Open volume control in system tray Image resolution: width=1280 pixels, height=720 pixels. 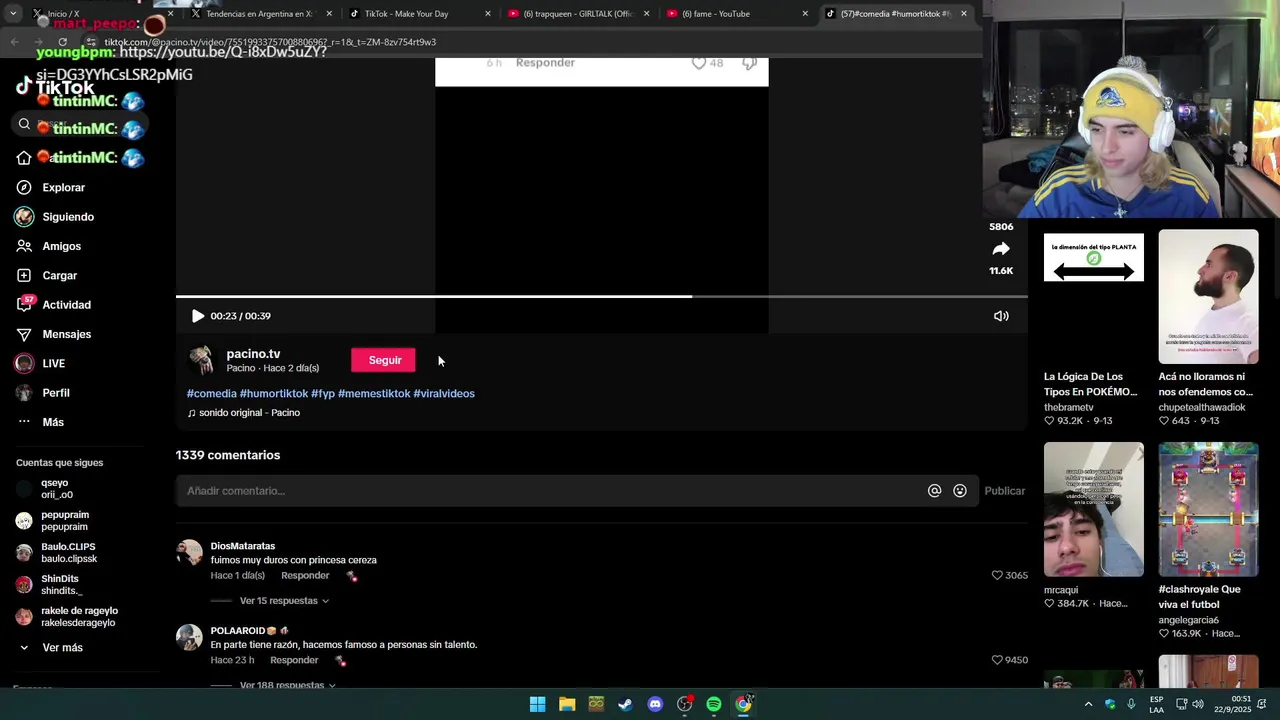click(x=1198, y=704)
